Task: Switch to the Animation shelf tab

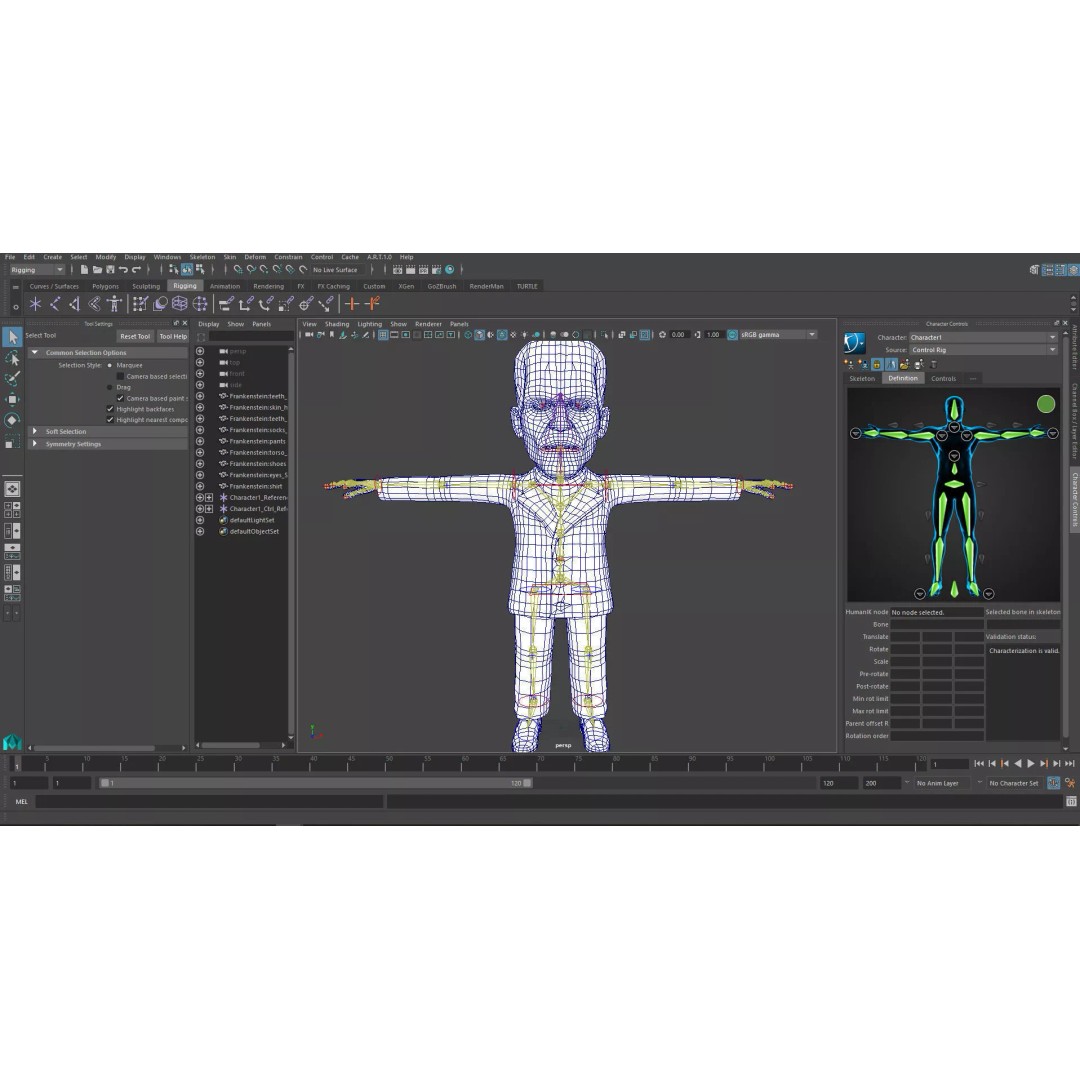Action: pyautogui.click(x=225, y=286)
